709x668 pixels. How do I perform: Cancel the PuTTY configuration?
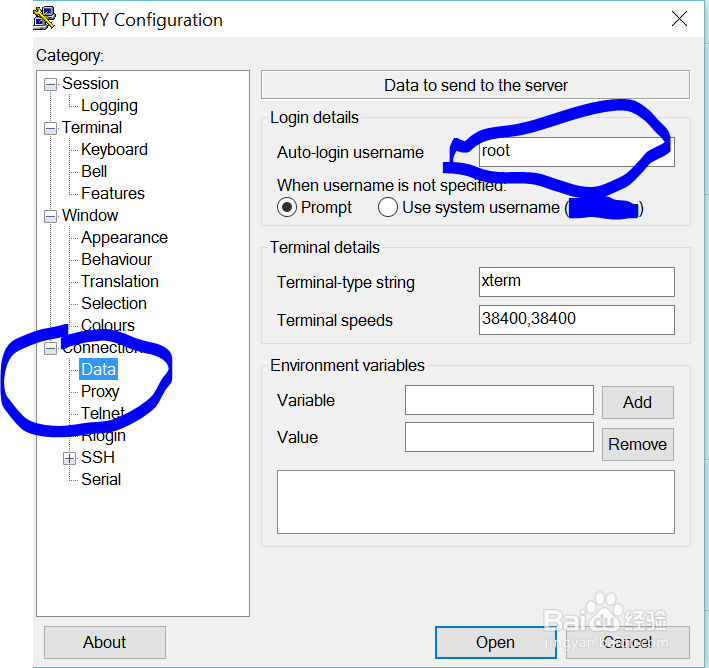(628, 642)
